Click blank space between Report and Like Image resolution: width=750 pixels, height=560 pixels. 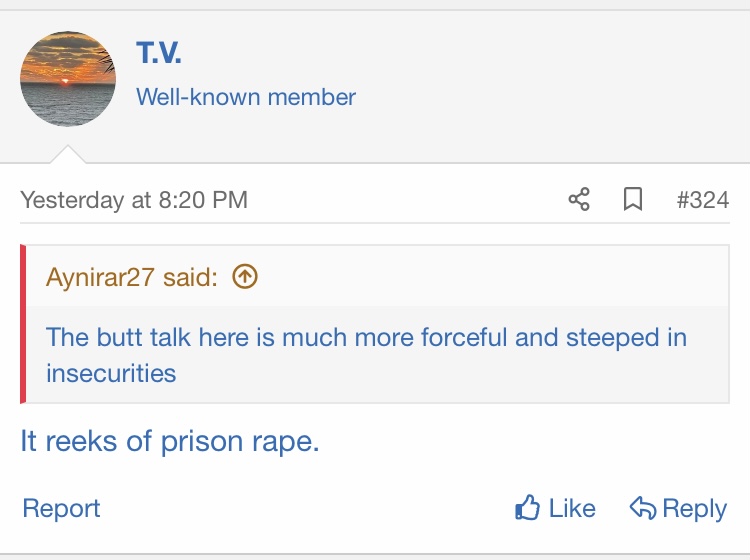(300, 509)
